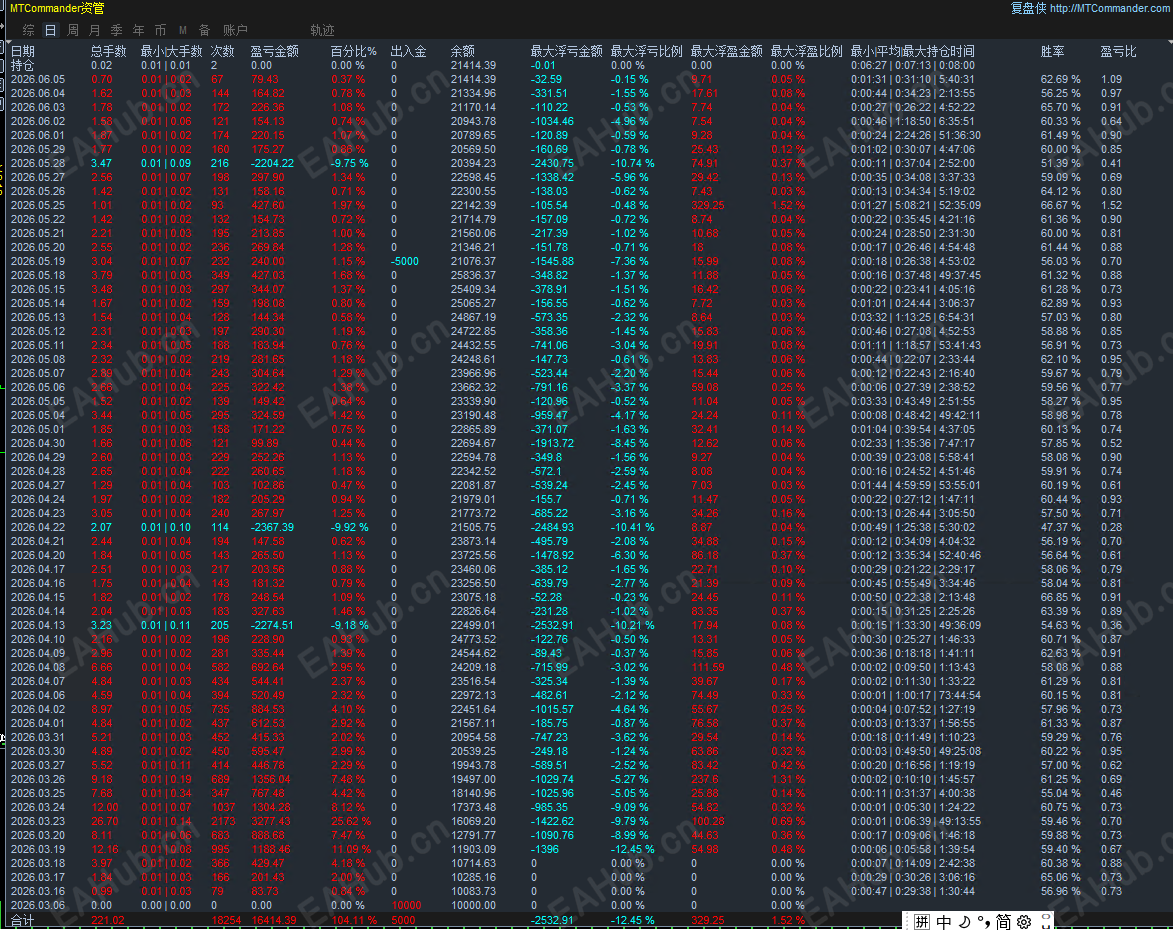Click the 拼 pinyin icon in IME bar
This screenshot has width=1173, height=931.
922,922
